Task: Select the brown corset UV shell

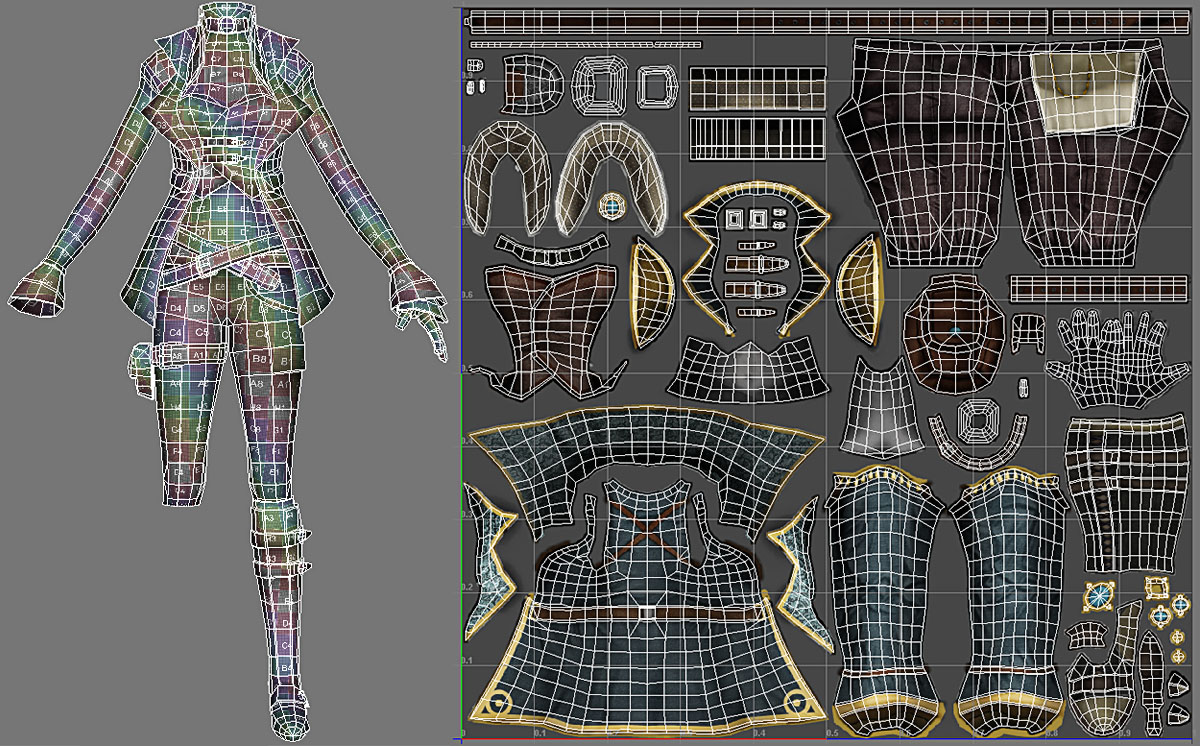Action: 545,325
